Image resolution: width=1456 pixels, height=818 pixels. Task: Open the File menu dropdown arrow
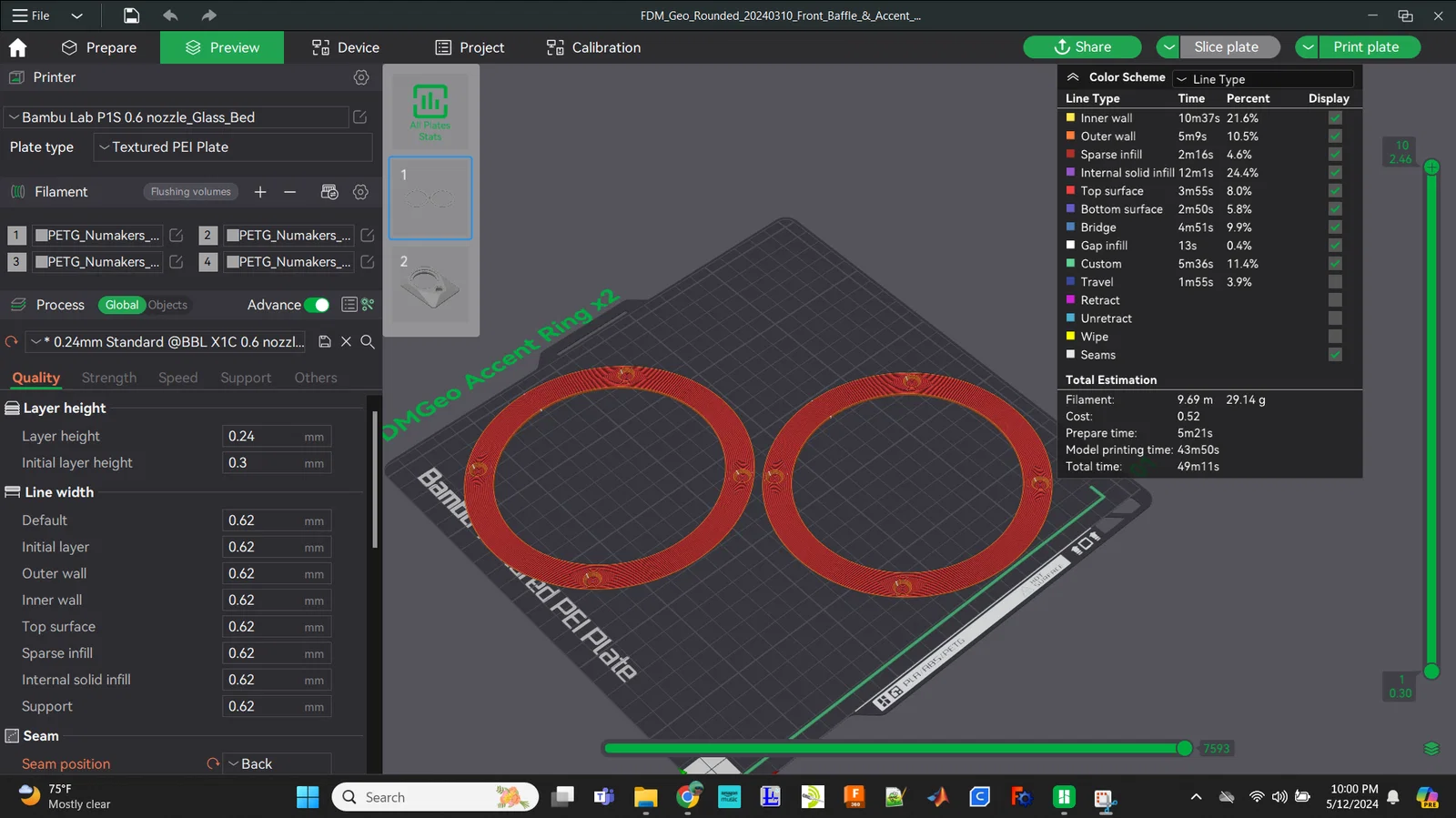point(77,15)
